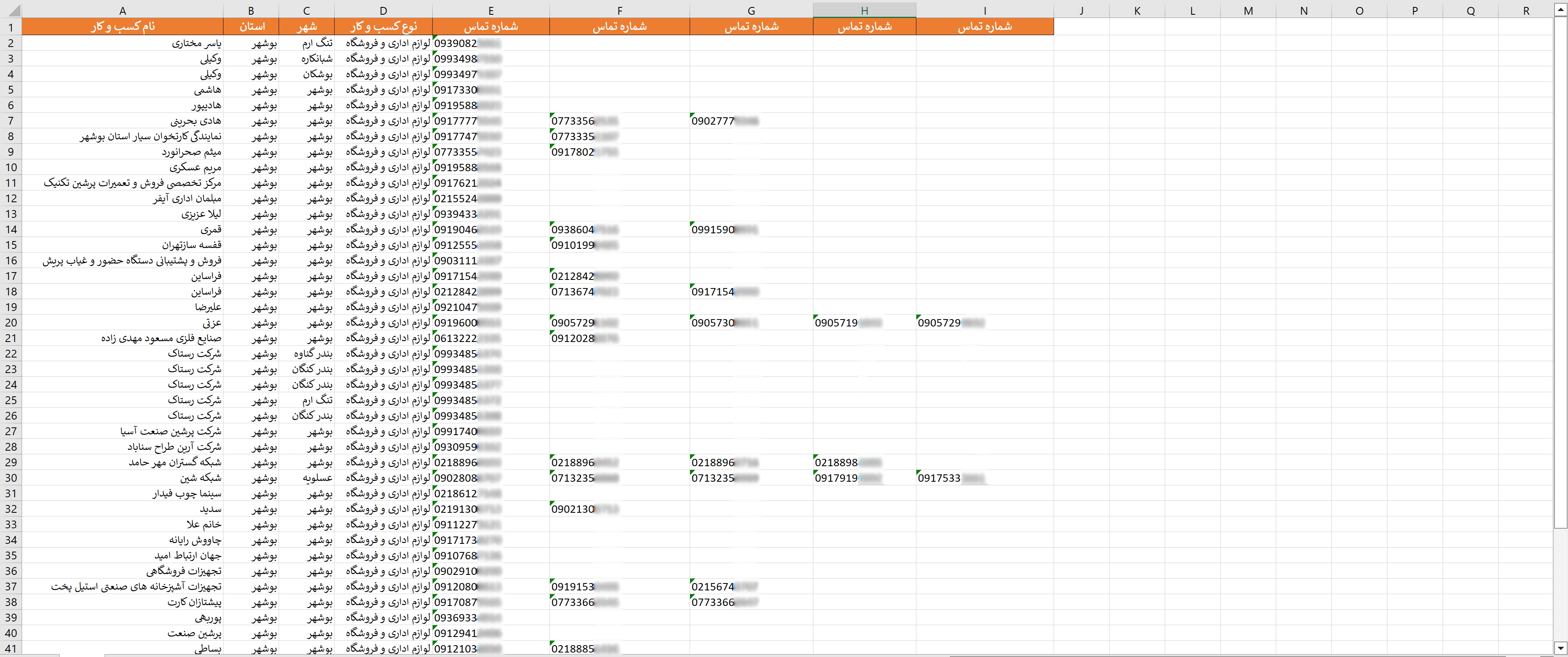Click phone cell starting 0902777
This screenshot has height=657, width=1568.
tap(751, 121)
